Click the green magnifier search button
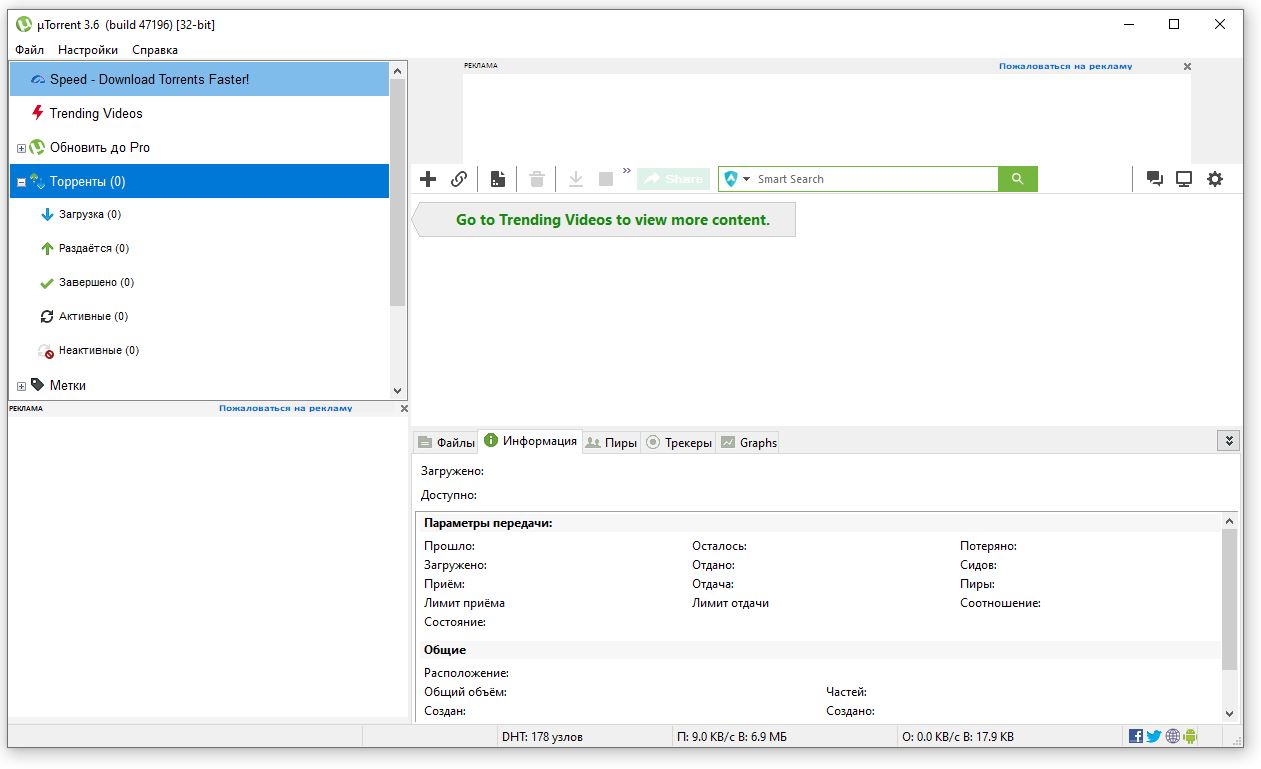Image resolution: width=1261 pixels, height=769 pixels. click(x=1018, y=179)
